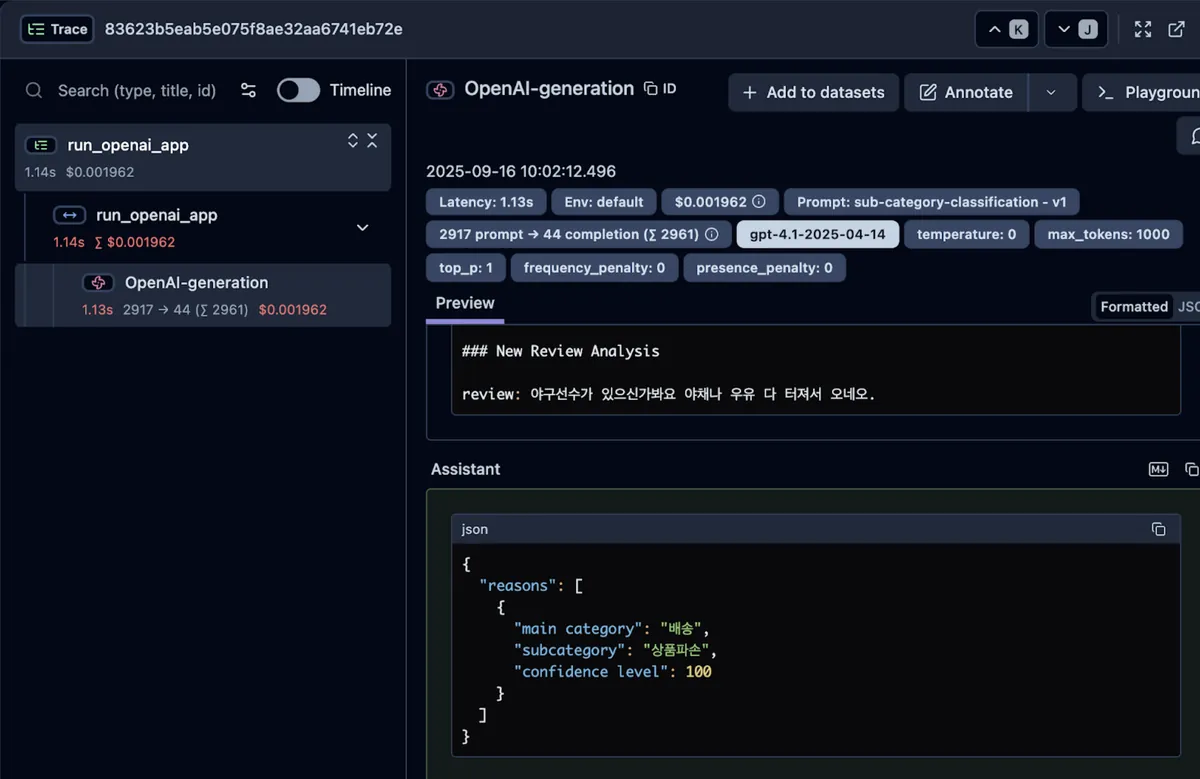Click the markdown download icon above the Assistant output

[x=1158, y=469]
